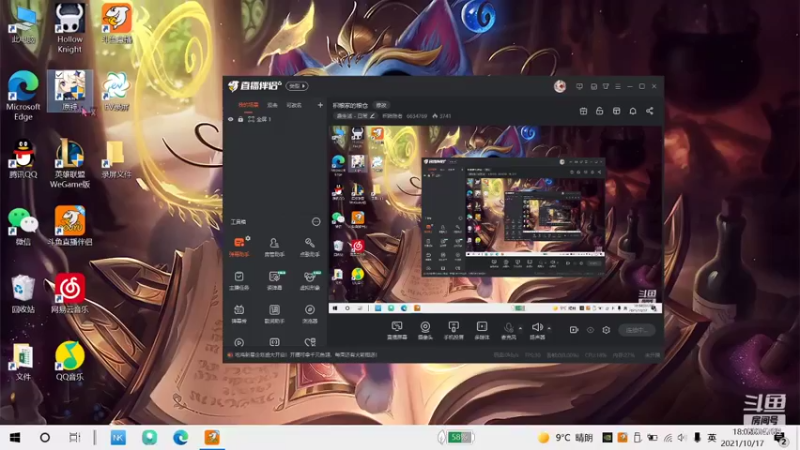
Task: Toggle the lock on the 全屏1 source
Action: pyautogui.click(x=240, y=119)
